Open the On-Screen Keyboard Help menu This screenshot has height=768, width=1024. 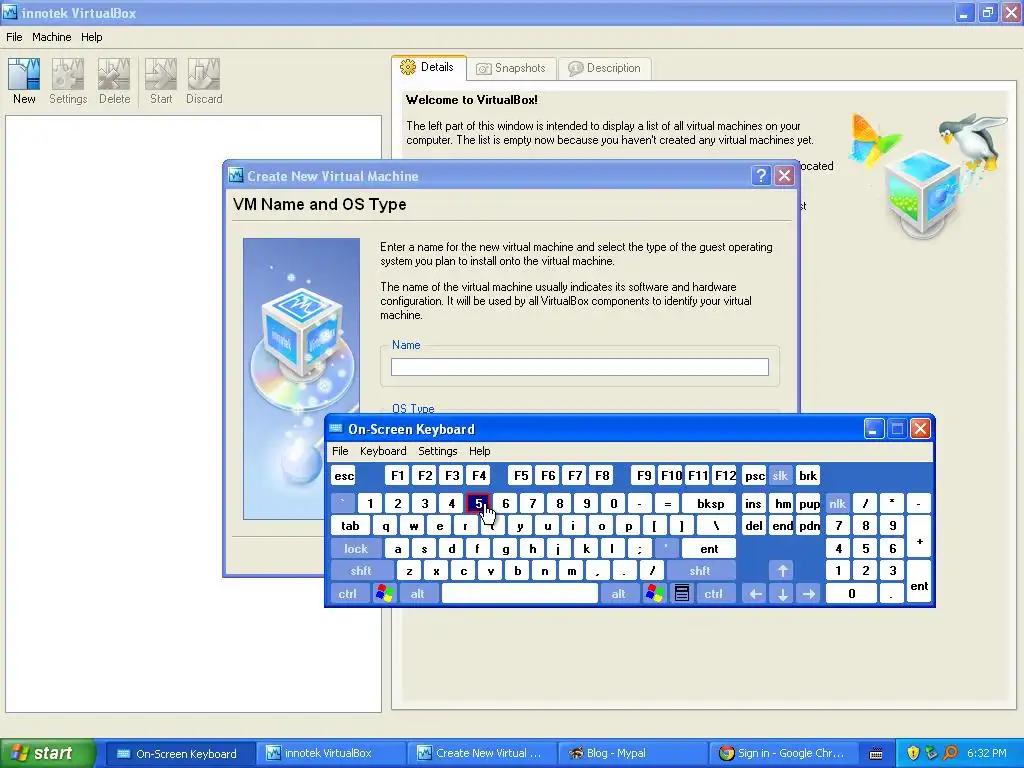(479, 451)
